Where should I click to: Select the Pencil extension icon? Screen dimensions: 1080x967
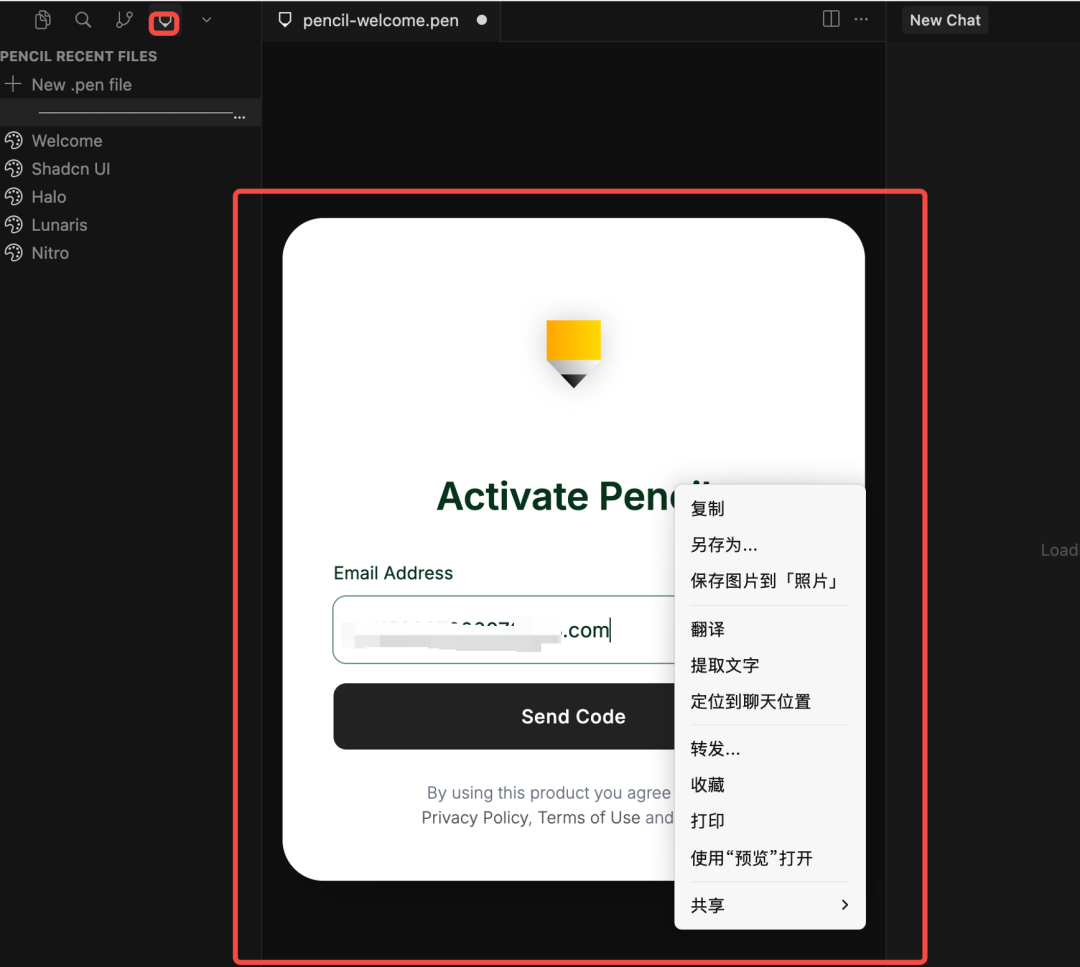165,21
